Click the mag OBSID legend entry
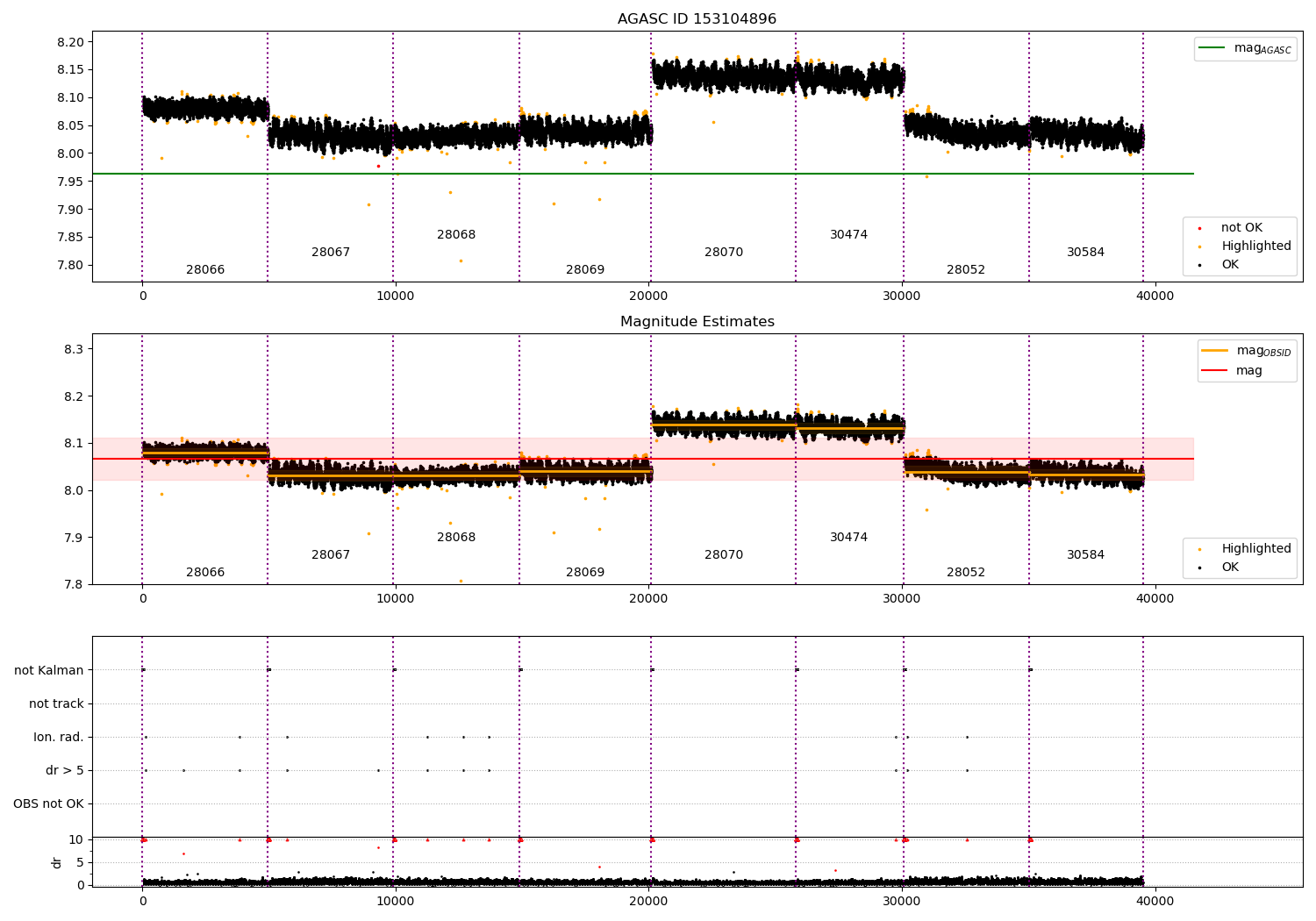The height and width of the screenshot is (921, 1316). click(x=1246, y=351)
